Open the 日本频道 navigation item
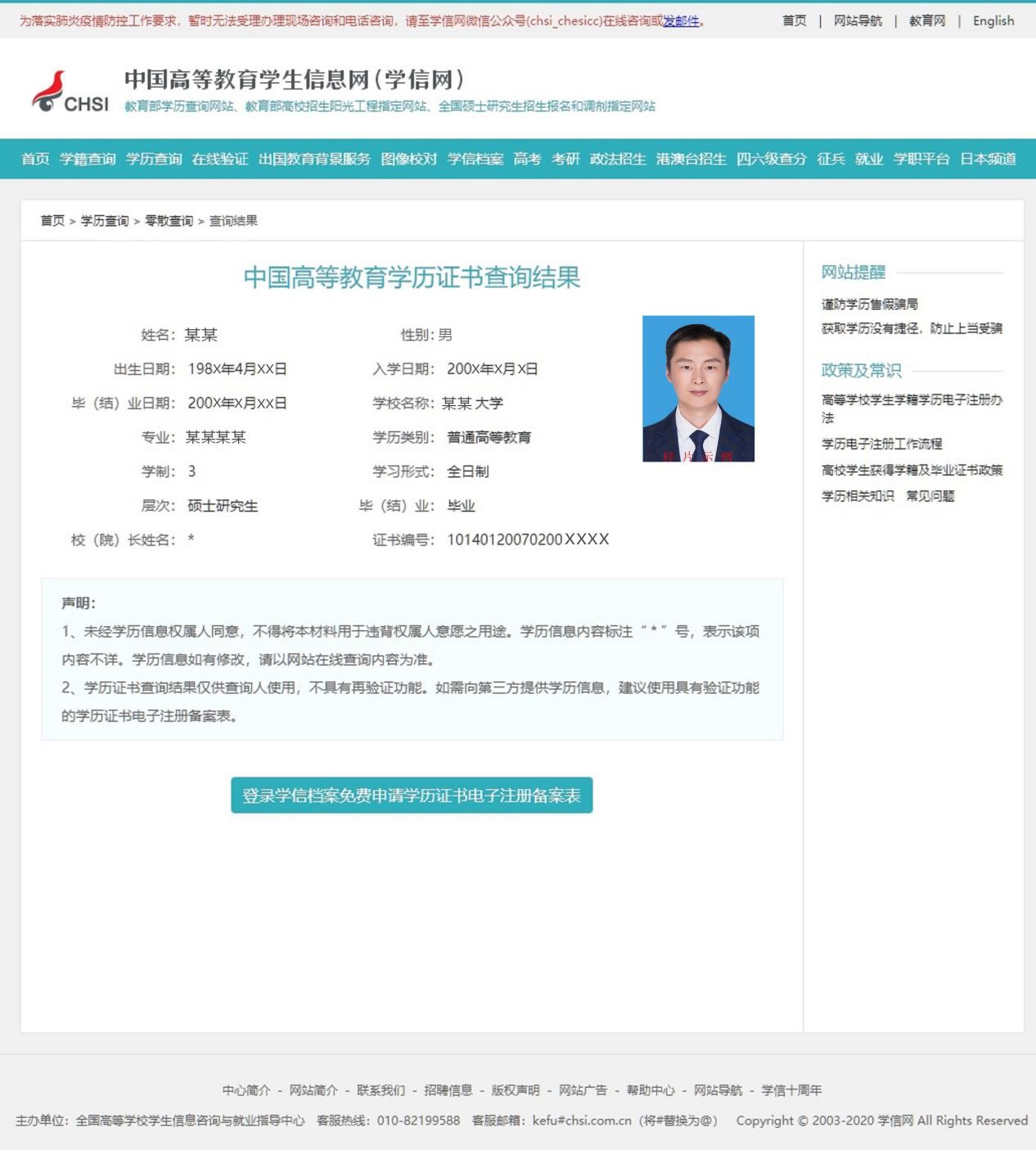 click(x=988, y=159)
